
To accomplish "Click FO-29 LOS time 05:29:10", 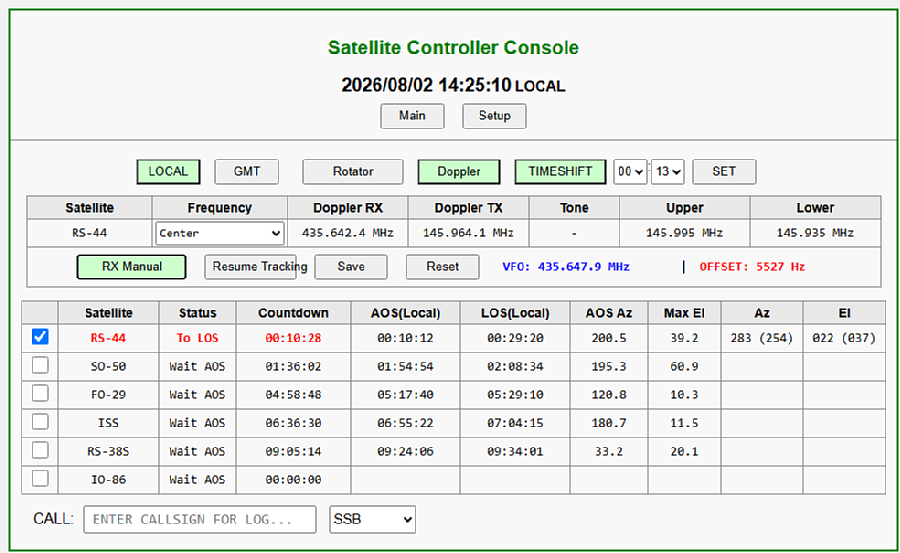I will click(515, 395).
